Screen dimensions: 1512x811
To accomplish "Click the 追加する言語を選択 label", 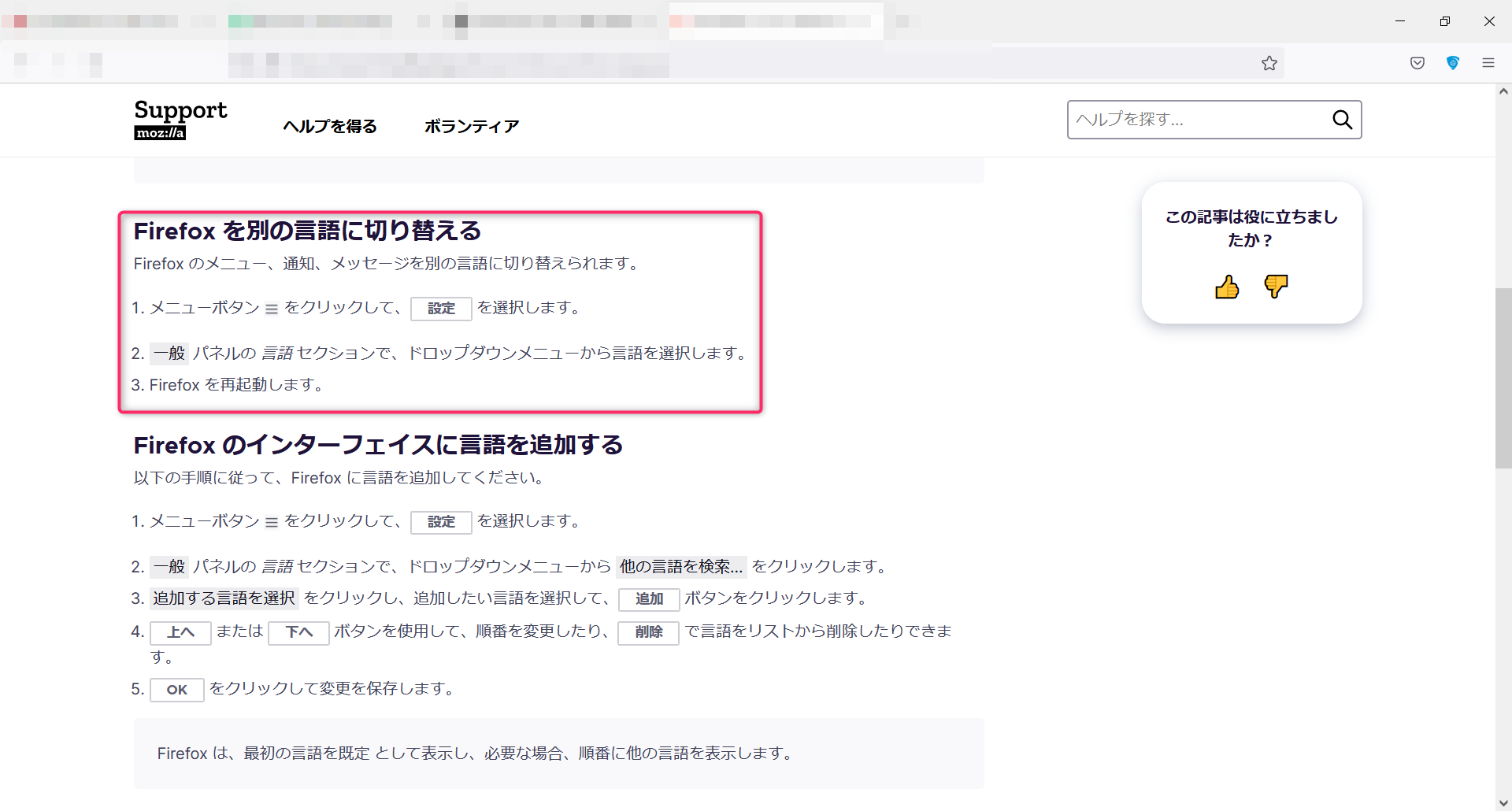I will tap(224, 598).
